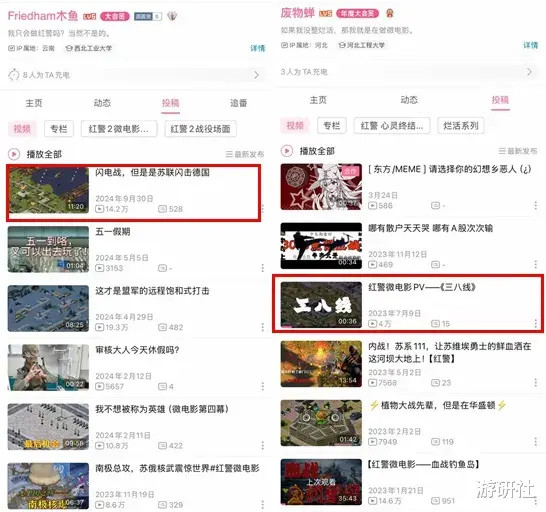
Task: Open three-dot menu for 哪有散户天天哭 video
Action: pos(536,264)
